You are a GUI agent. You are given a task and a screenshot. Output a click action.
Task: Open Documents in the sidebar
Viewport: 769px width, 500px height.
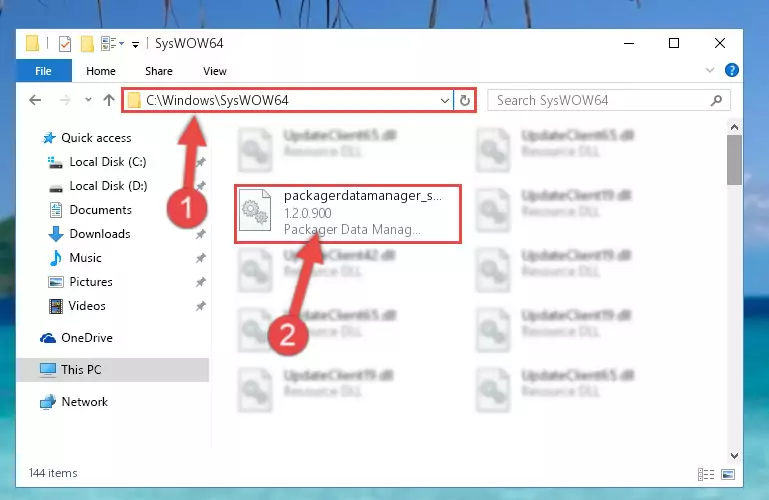(x=90, y=210)
